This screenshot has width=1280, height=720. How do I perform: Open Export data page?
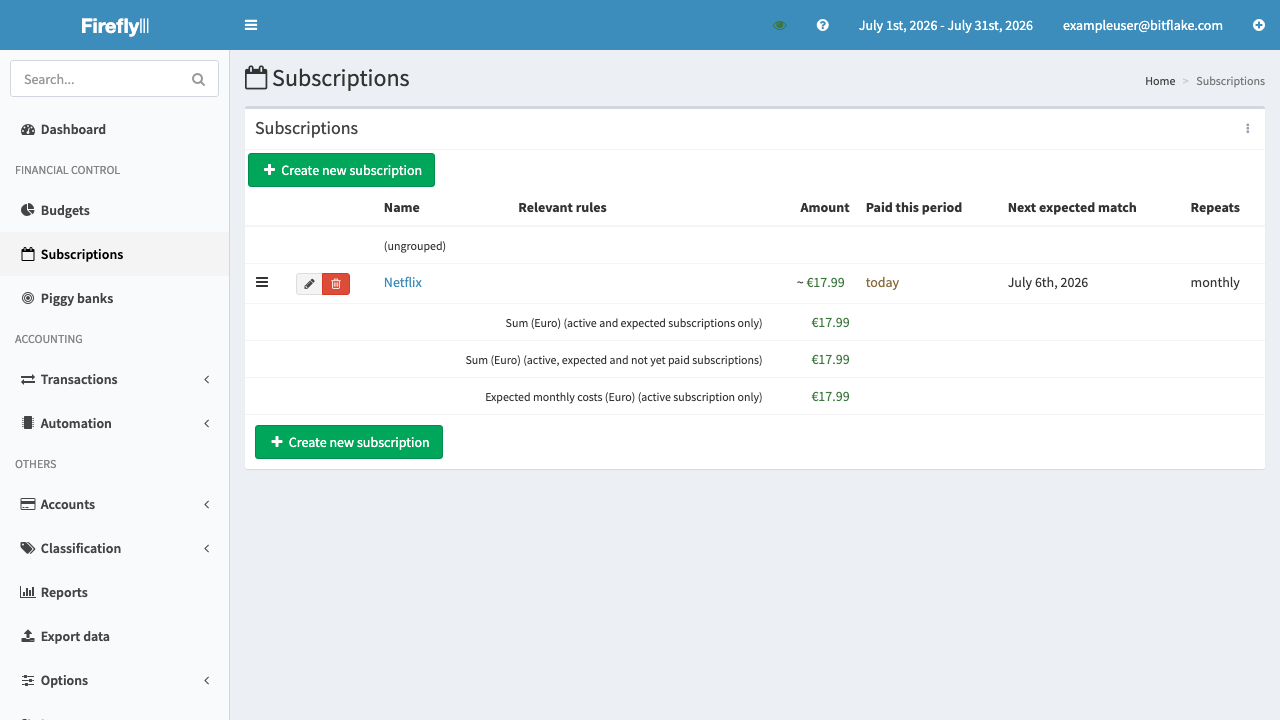coord(115,636)
